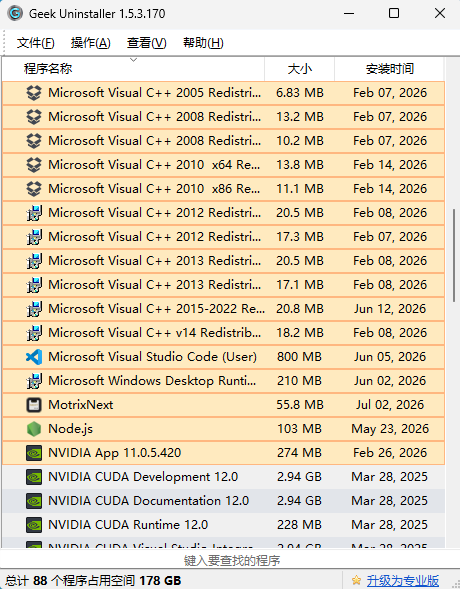Screen dimensions: 460x589
Task: Click the NVIDIA CUDA Runtime 12.0 icon
Action: (34, 525)
